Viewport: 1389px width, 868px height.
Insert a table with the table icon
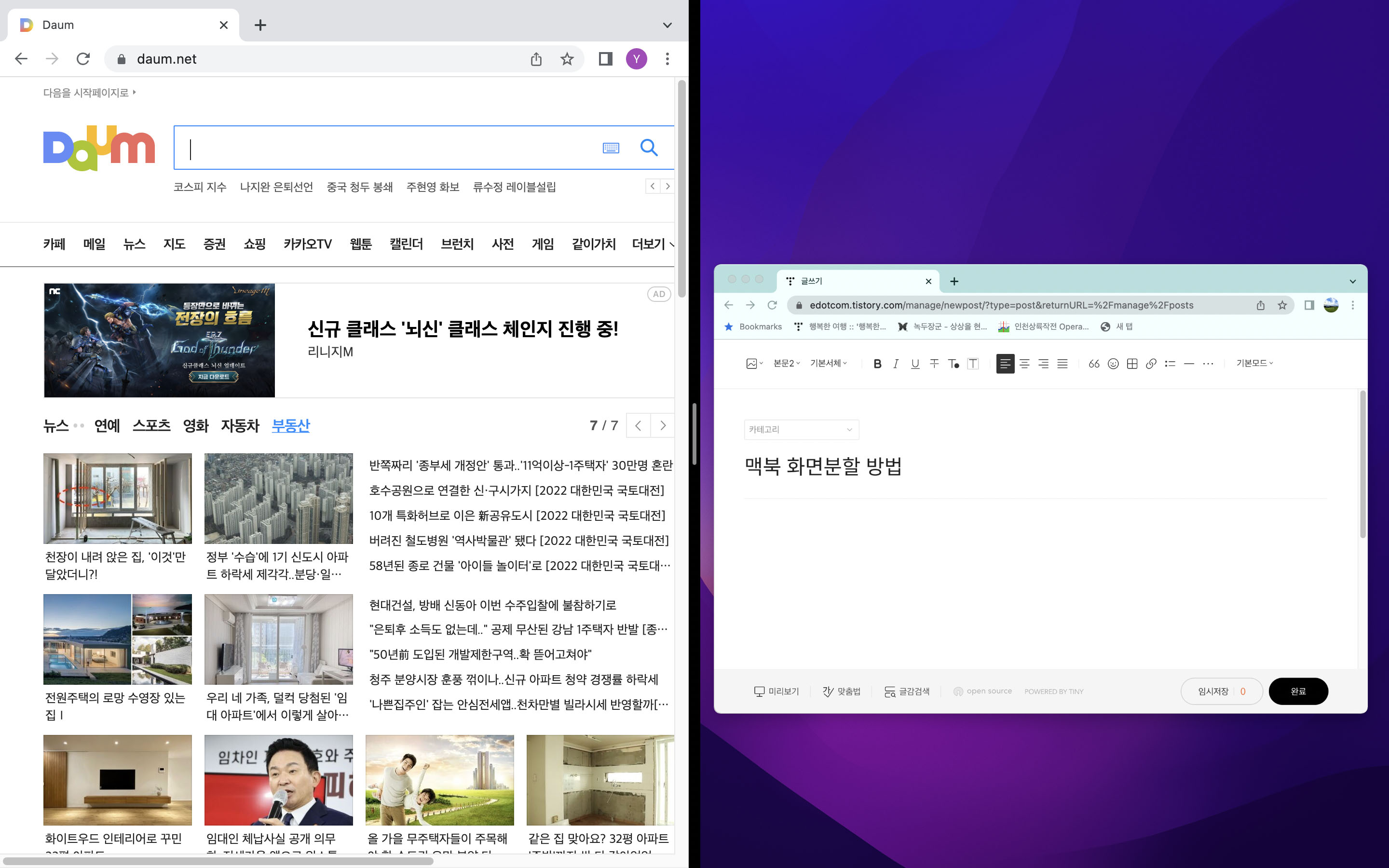(1131, 364)
